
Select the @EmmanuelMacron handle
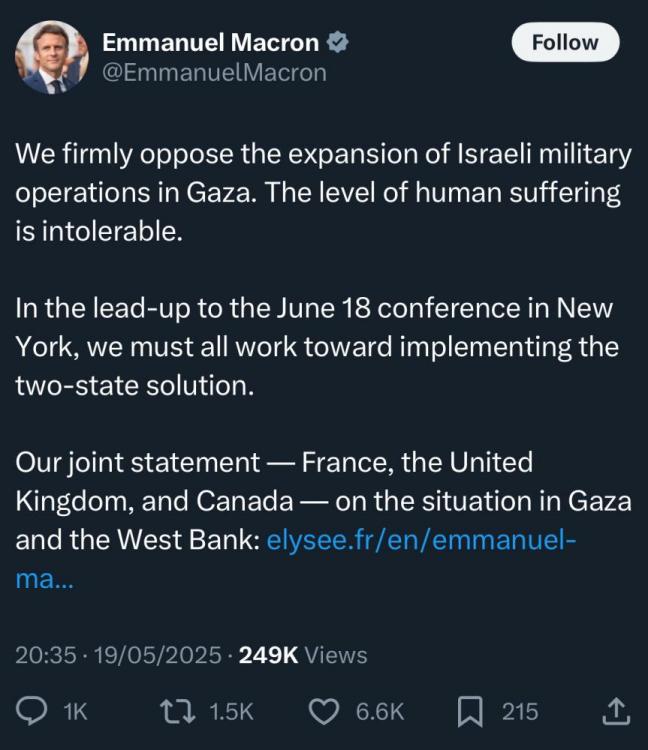tap(214, 73)
